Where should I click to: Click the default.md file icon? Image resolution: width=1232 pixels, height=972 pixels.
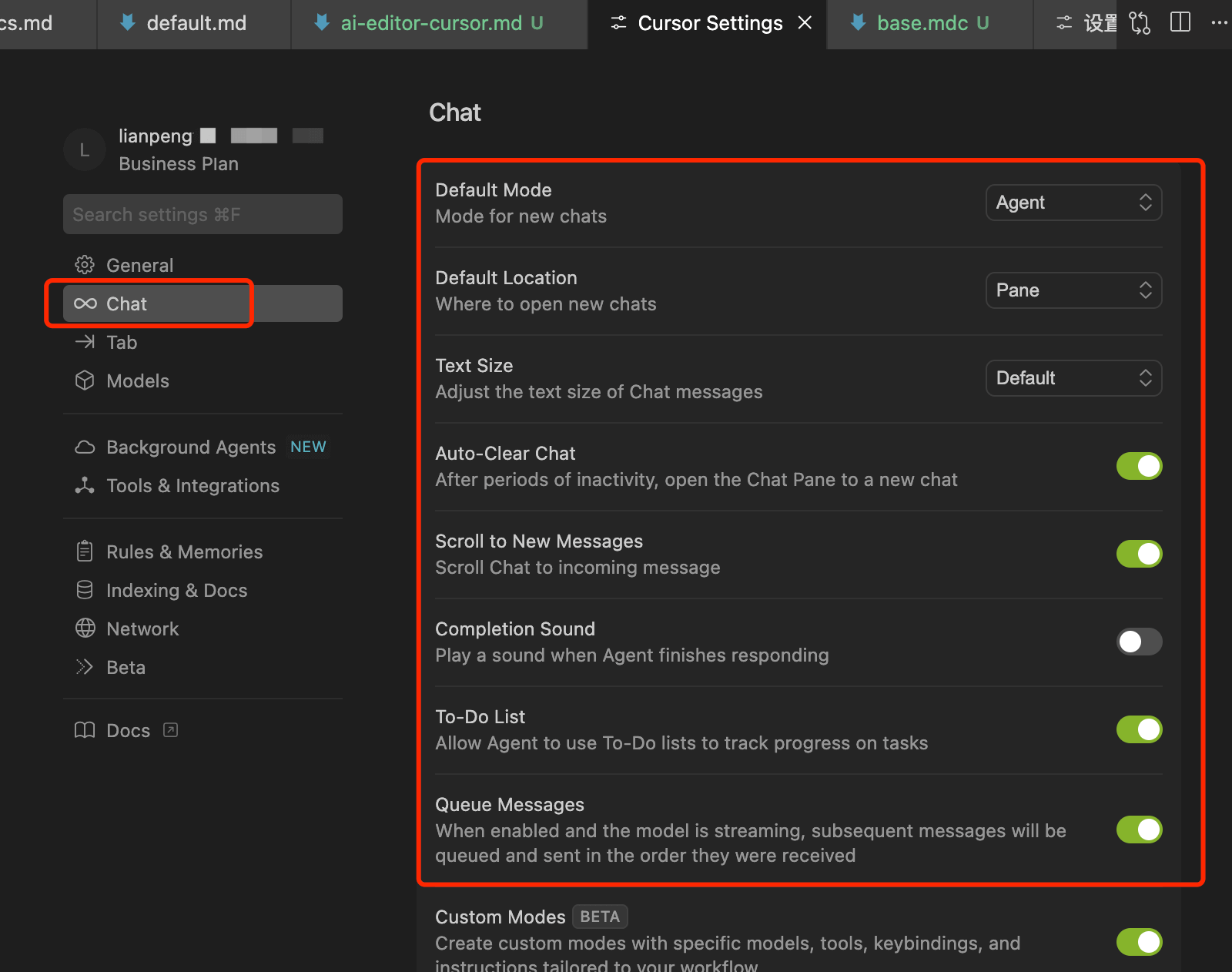click(x=128, y=22)
